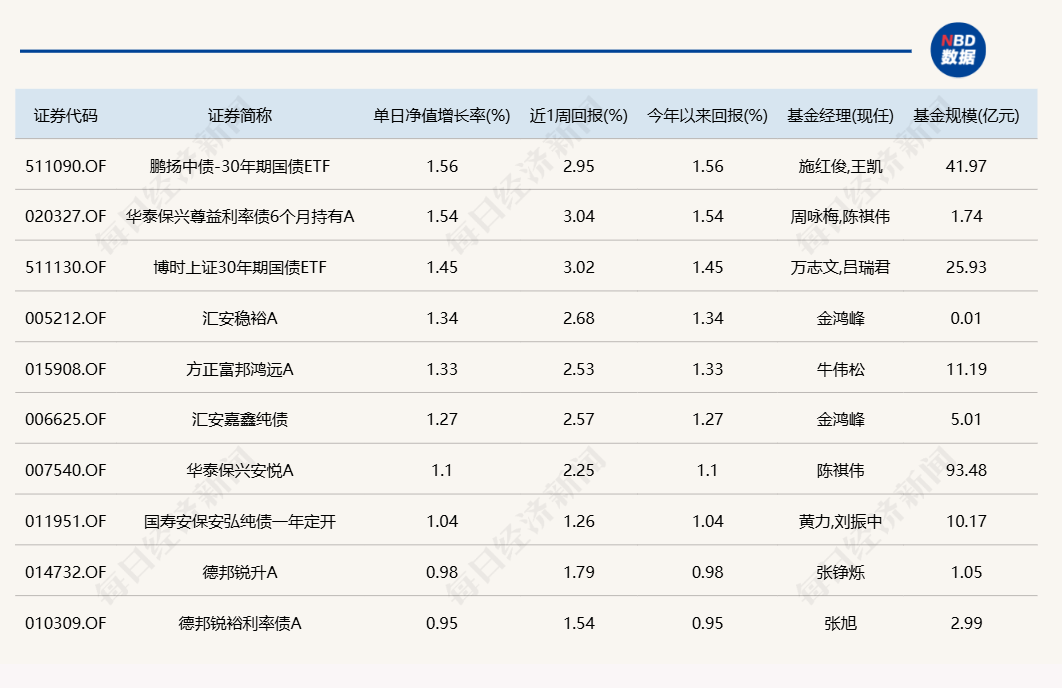Screen dimensions: 1062x688
Task: Select weekly return value 2.25
Action: 578,470
